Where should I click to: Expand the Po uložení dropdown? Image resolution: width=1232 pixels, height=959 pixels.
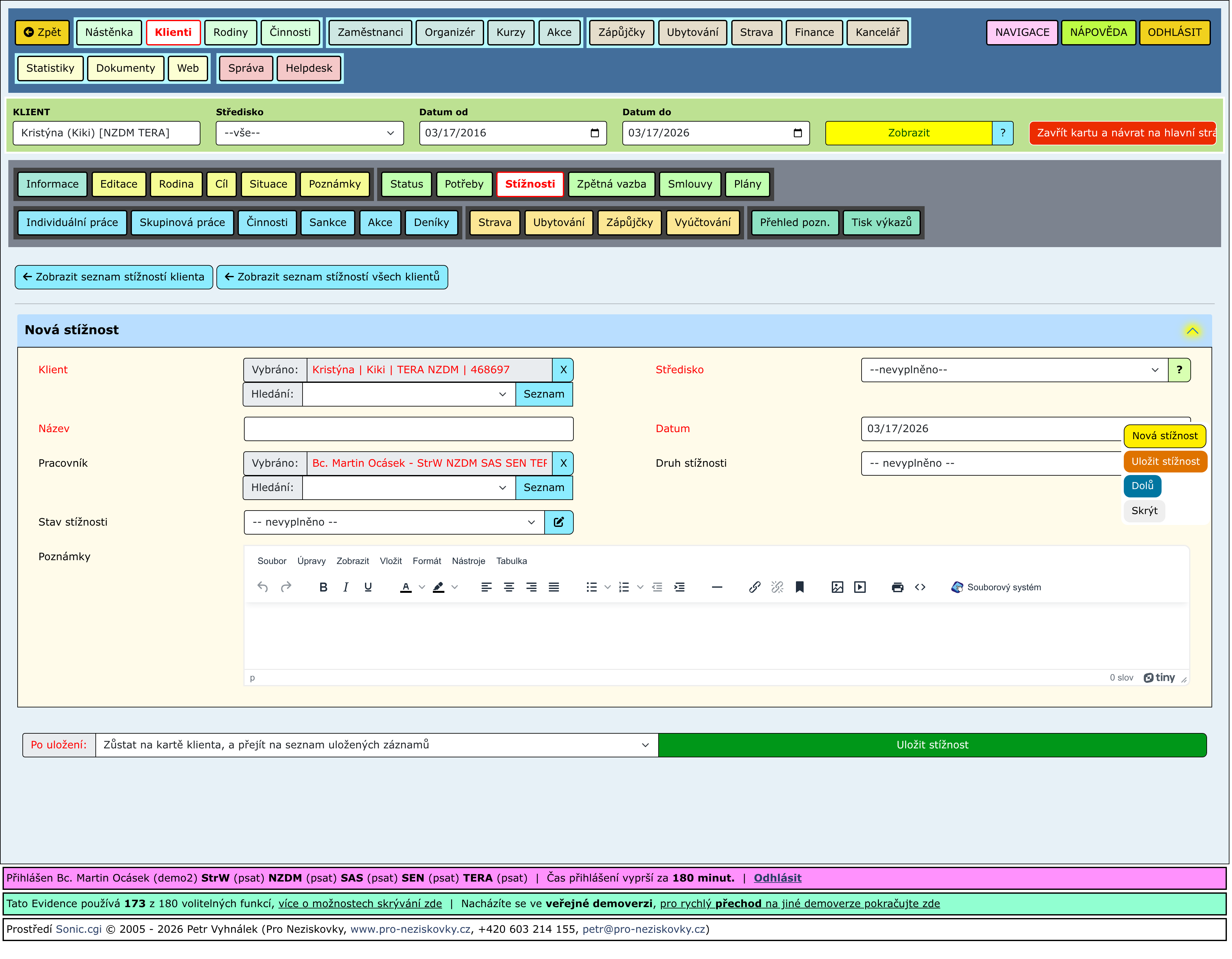376,745
